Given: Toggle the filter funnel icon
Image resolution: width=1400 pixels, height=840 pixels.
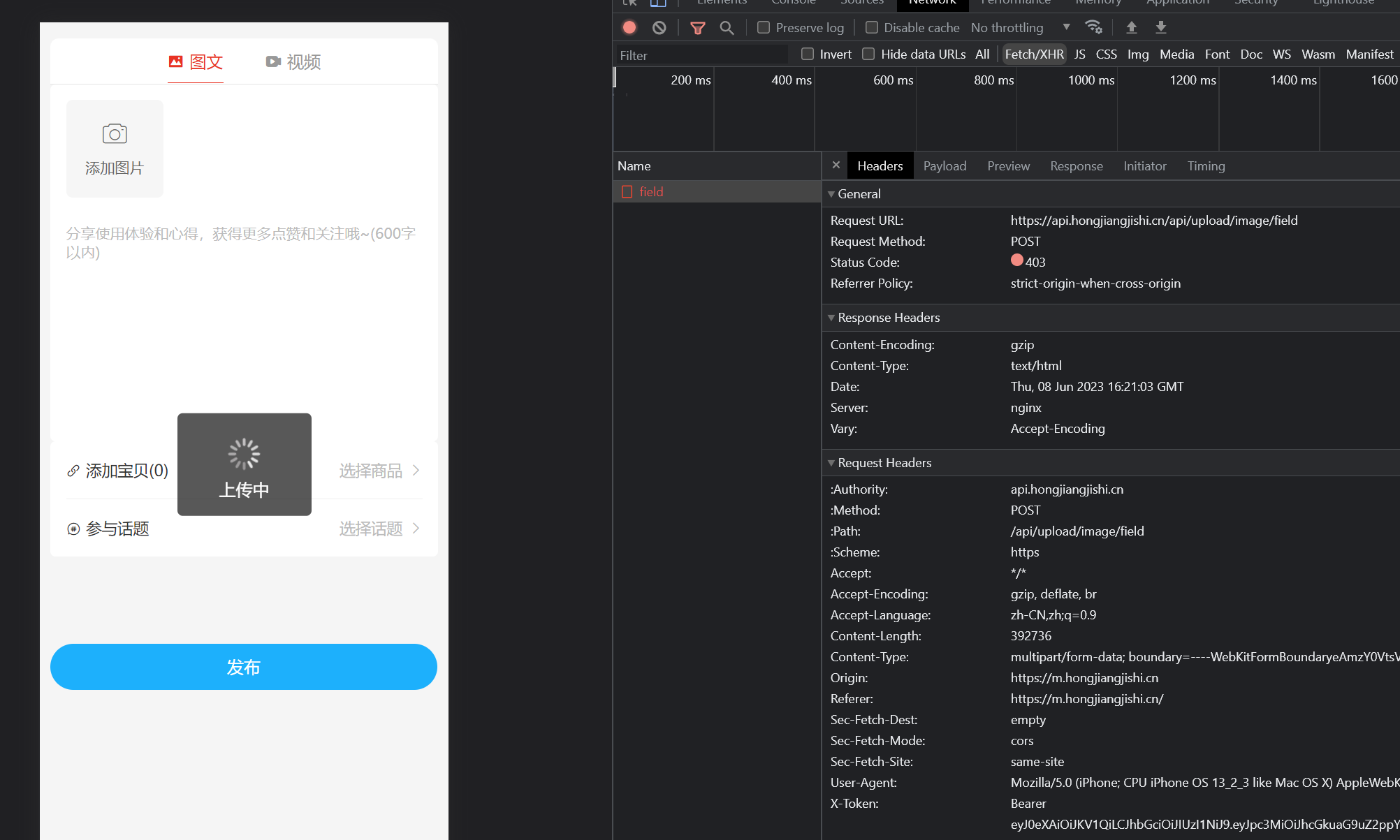Looking at the screenshot, I should pos(697,27).
